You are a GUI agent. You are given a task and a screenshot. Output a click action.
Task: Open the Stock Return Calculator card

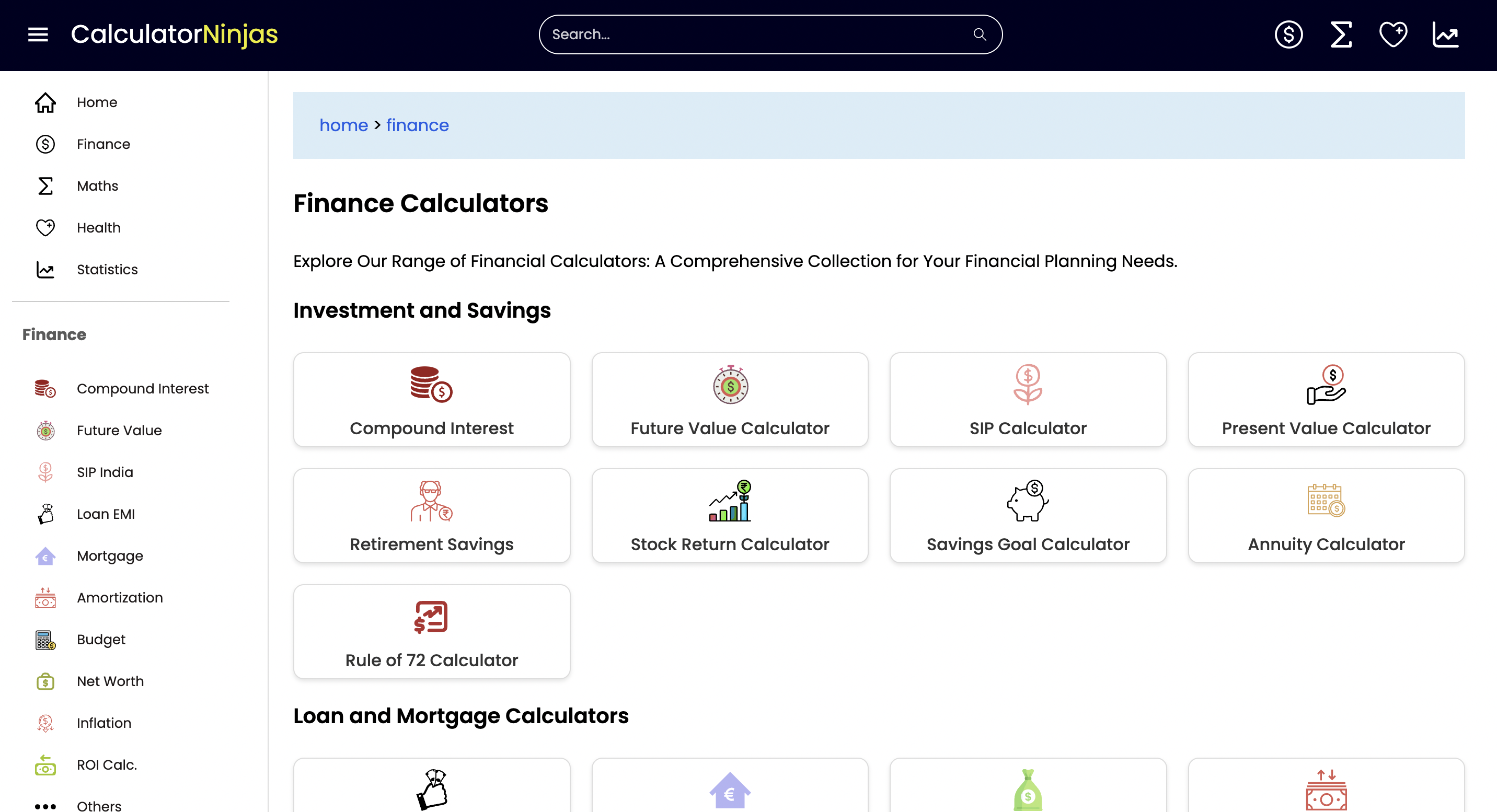pyautogui.click(x=730, y=516)
